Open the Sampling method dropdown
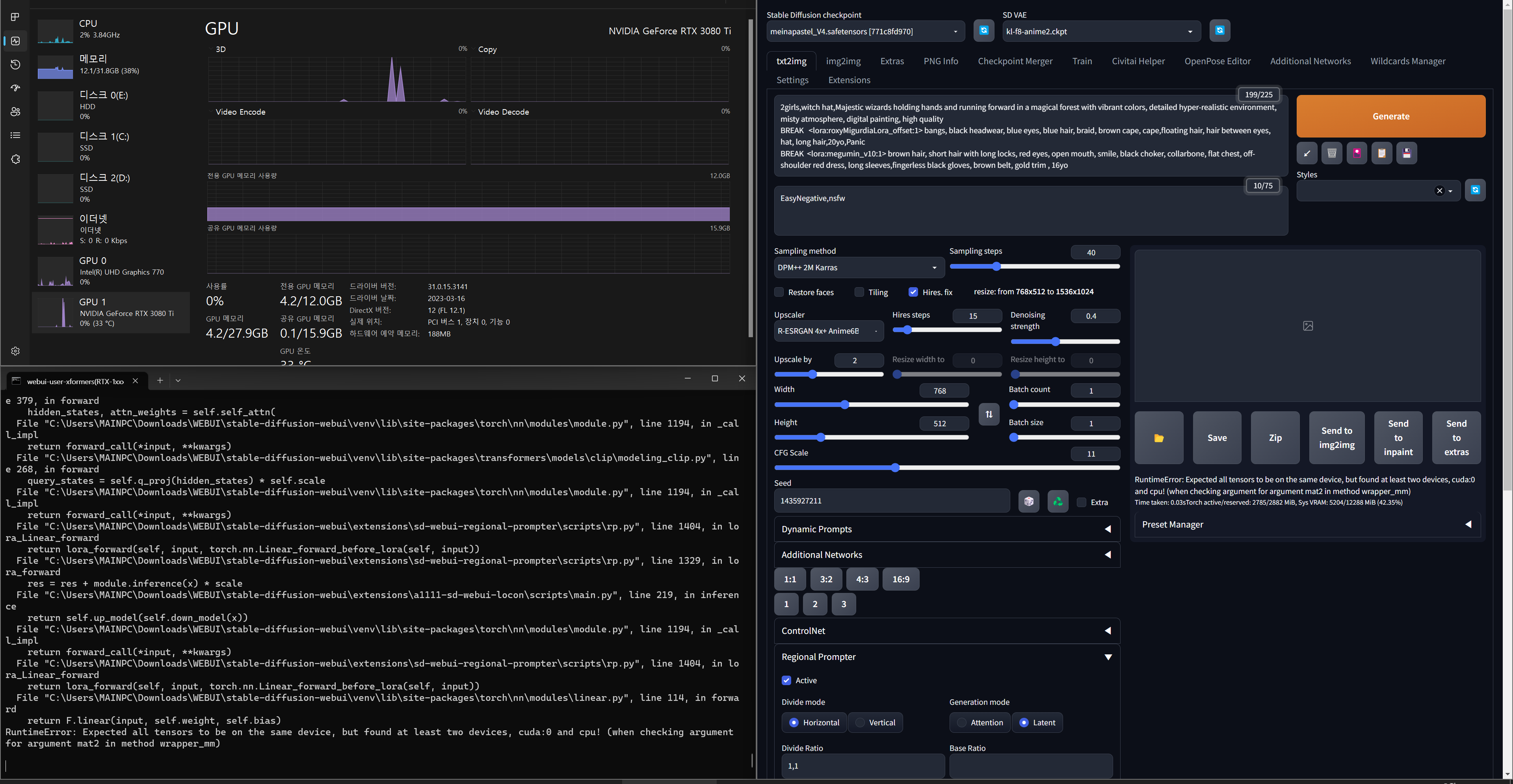This screenshot has width=1513, height=784. 858,268
